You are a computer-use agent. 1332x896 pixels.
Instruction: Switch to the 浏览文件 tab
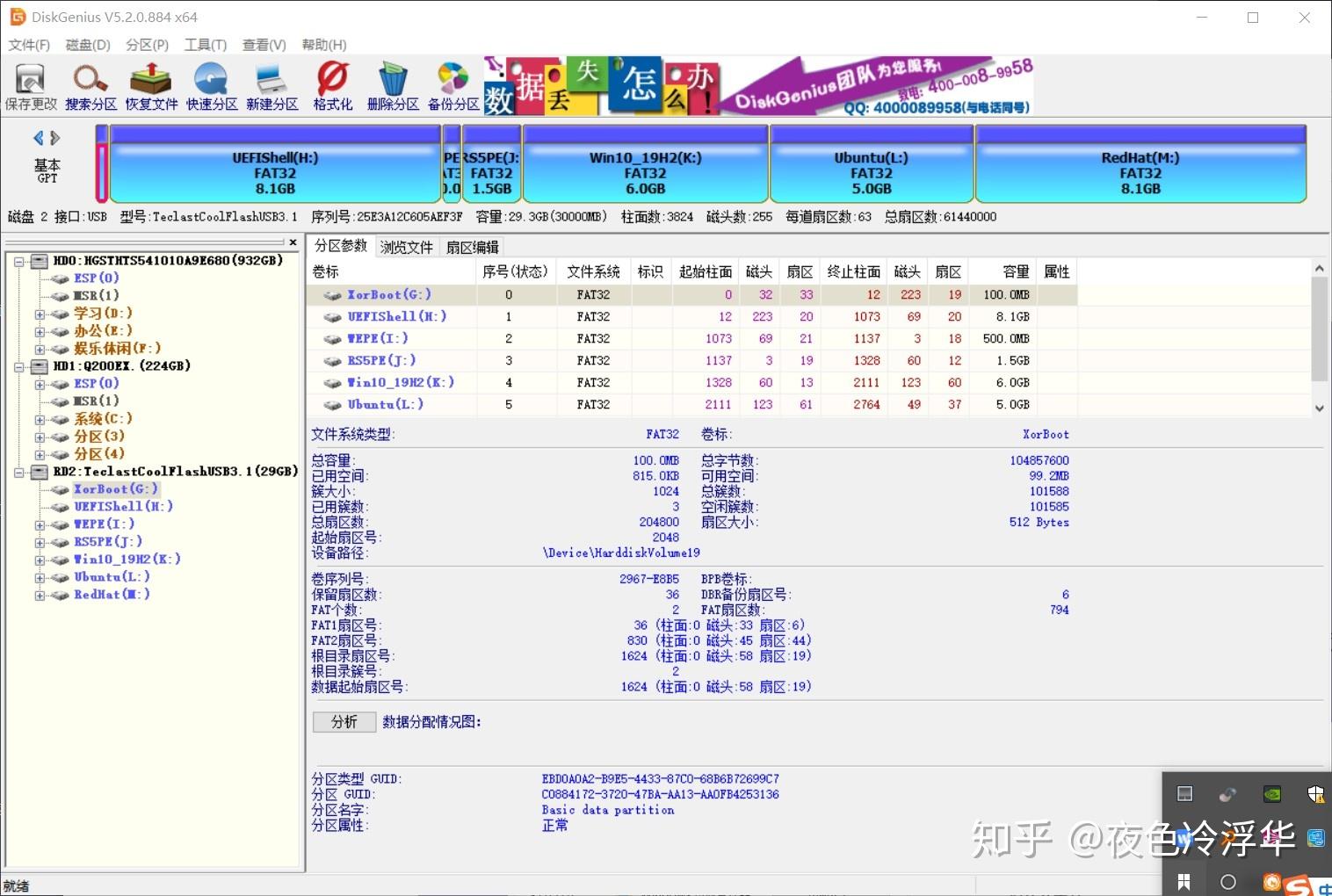click(x=405, y=246)
